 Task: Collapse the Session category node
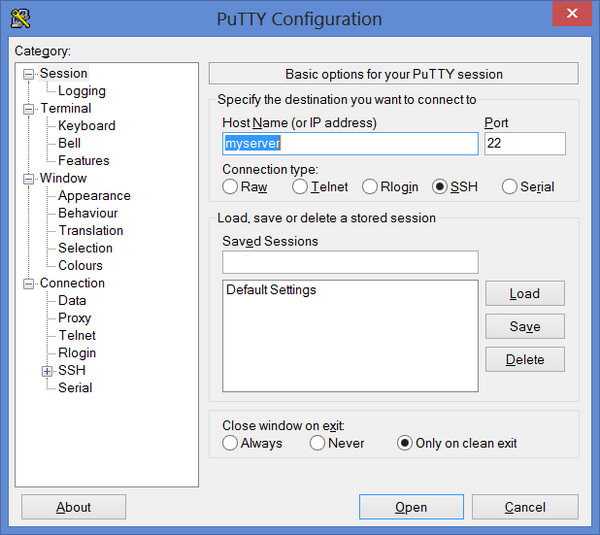(x=29, y=74)
